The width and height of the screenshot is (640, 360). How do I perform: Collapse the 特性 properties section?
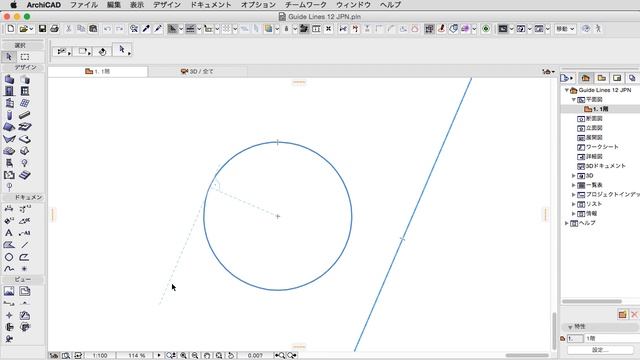point(570,327)
